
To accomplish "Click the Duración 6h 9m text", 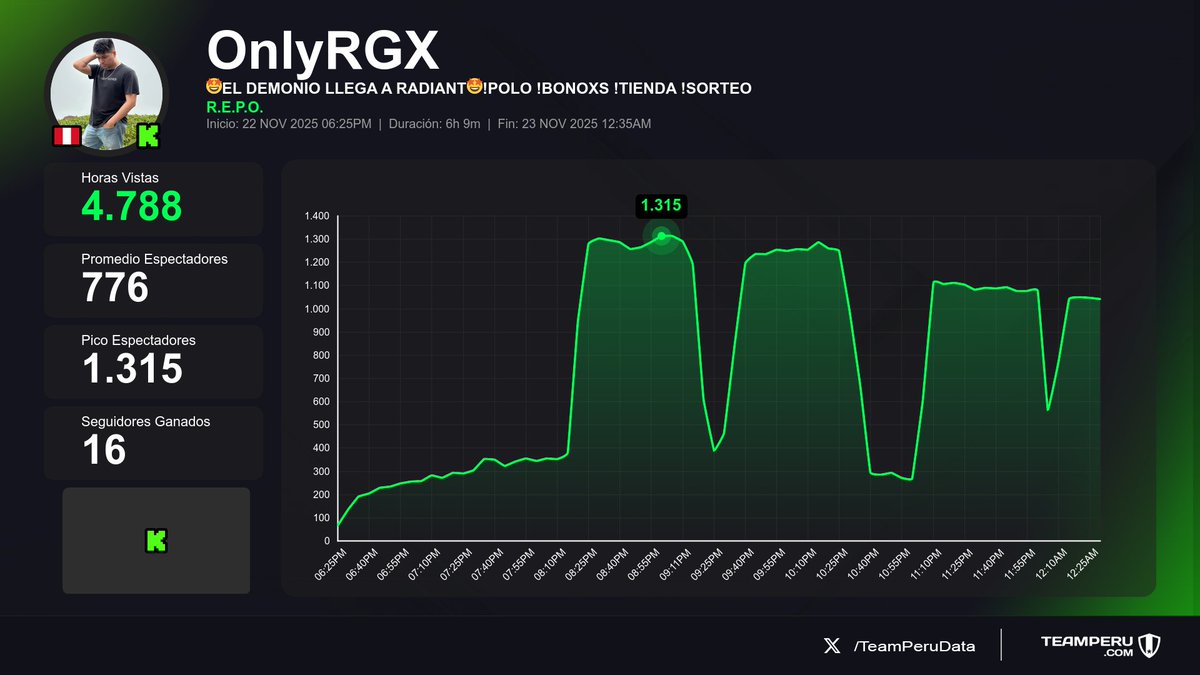I will (433, 124).
